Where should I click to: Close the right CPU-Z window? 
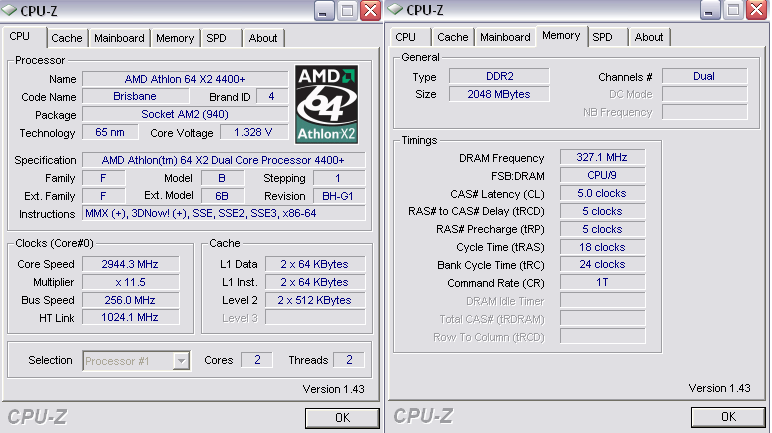757,10
